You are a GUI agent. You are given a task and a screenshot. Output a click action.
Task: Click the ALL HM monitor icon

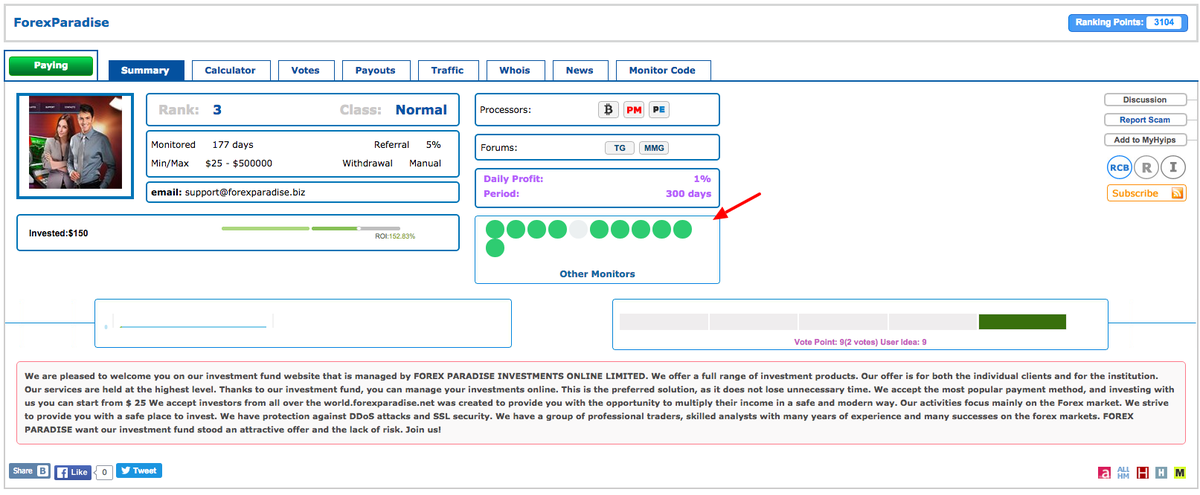[x=1123, y=474]
